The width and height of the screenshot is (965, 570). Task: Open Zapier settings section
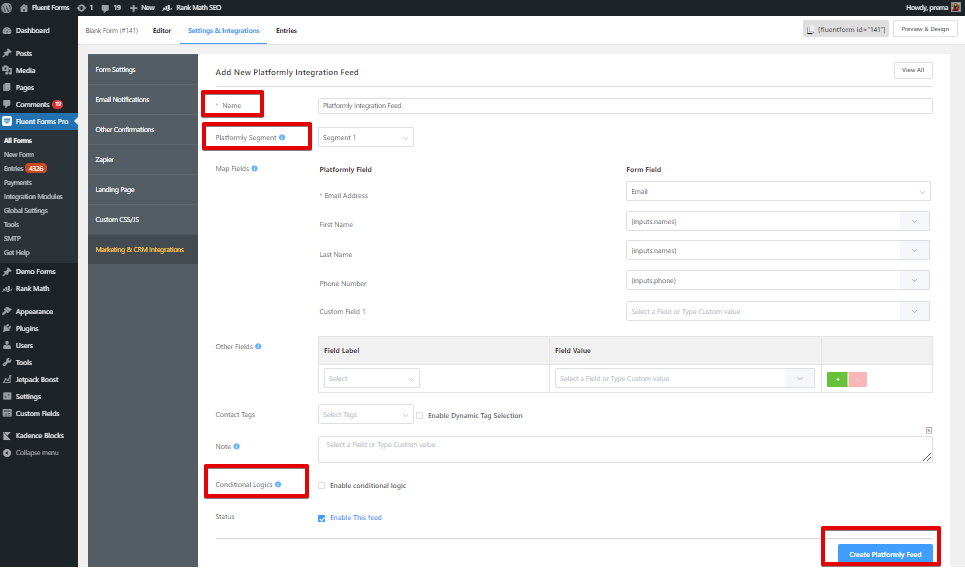coord(143,159)
